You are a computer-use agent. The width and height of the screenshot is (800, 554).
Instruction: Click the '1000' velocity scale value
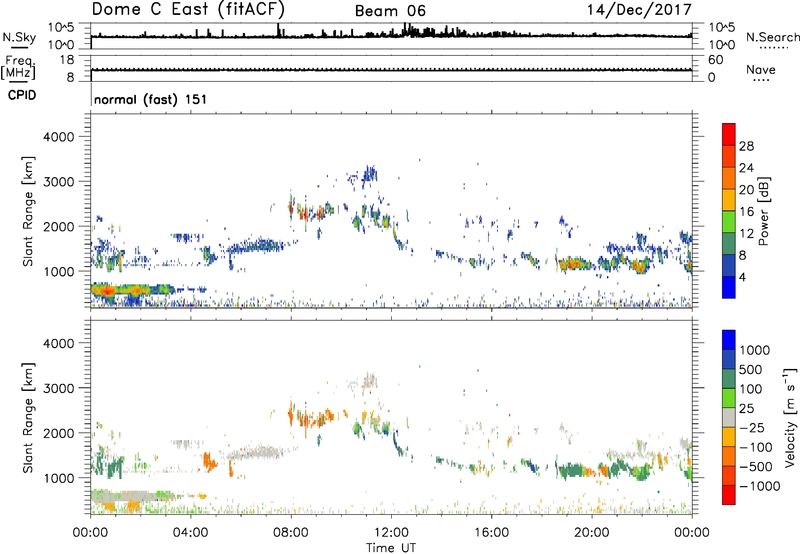click(x=754, y=350)
